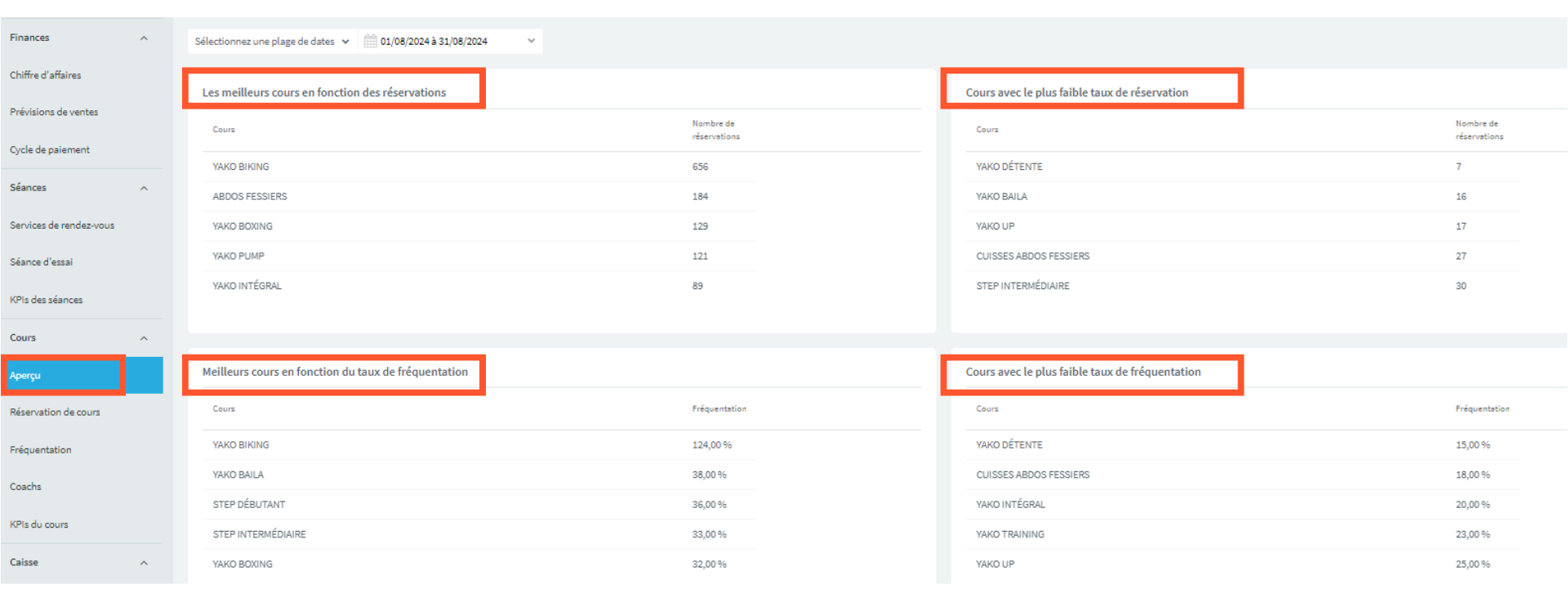
Task: Open the Fréquentation sidebar item
Action: [41, 450]
